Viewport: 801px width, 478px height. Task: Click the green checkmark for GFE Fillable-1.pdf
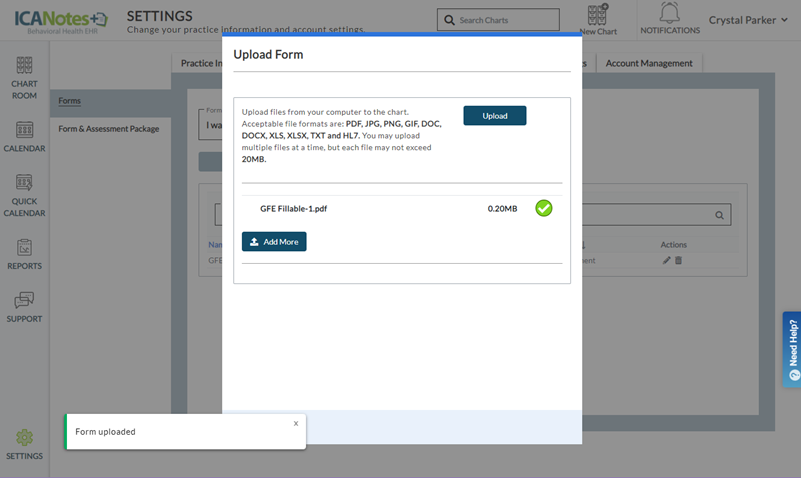pos(544,208)
